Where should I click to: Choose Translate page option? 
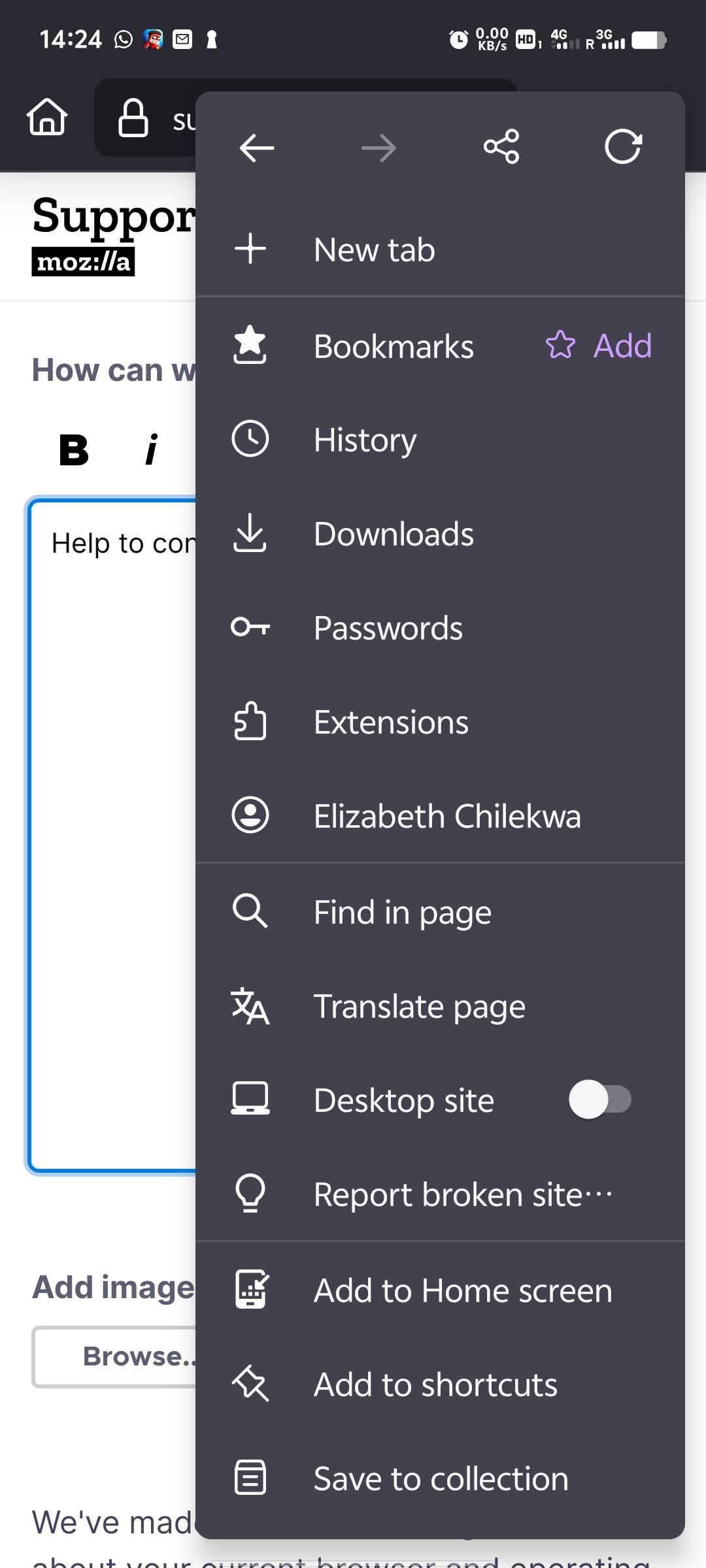pyautogui.click(x=440, y=1006)
